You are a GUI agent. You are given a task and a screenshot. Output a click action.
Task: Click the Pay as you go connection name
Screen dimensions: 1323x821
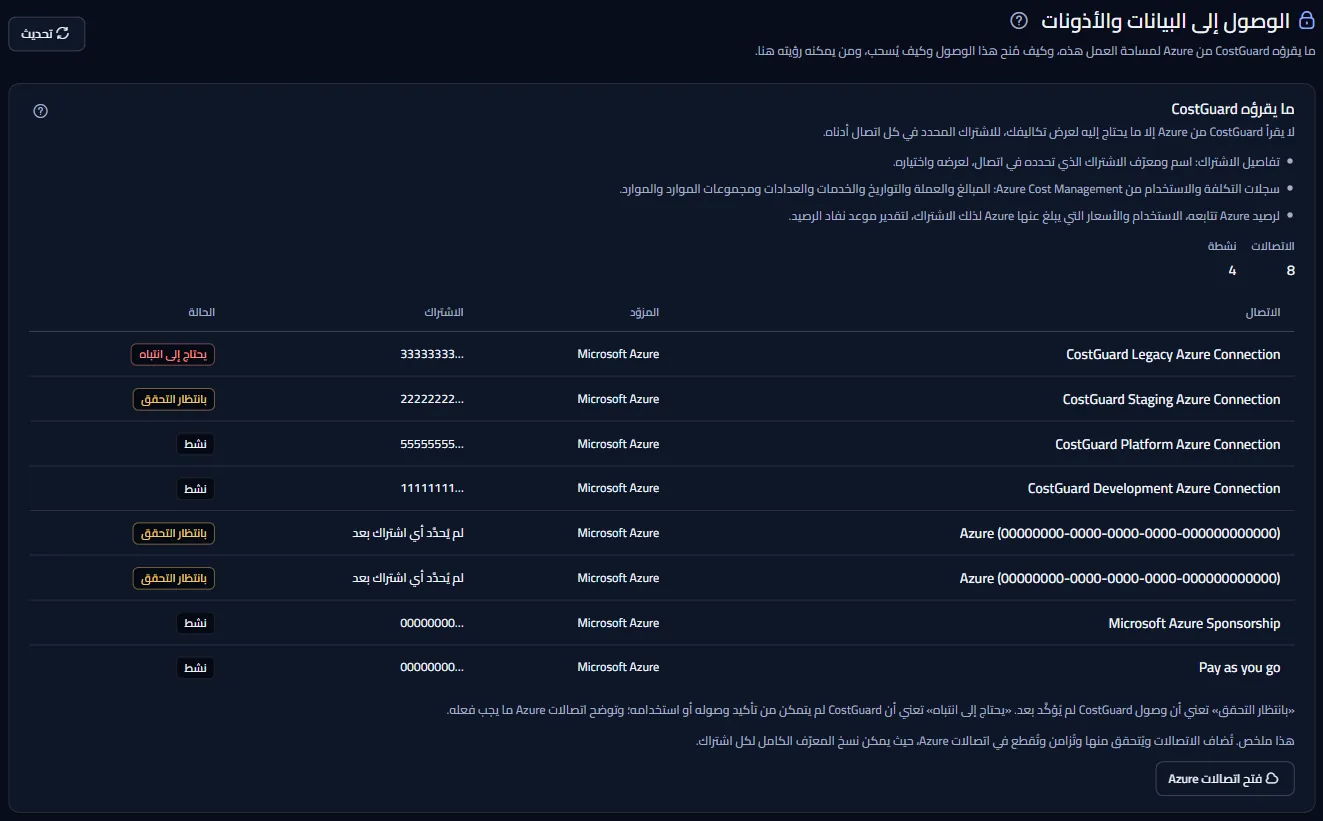tap(1240, 667)
